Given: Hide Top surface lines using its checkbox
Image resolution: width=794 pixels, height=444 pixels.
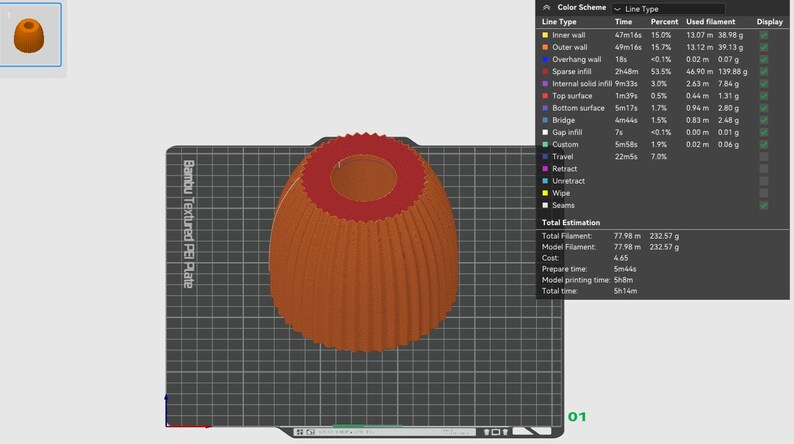Looking at the screenshot, I should (764, 96).
